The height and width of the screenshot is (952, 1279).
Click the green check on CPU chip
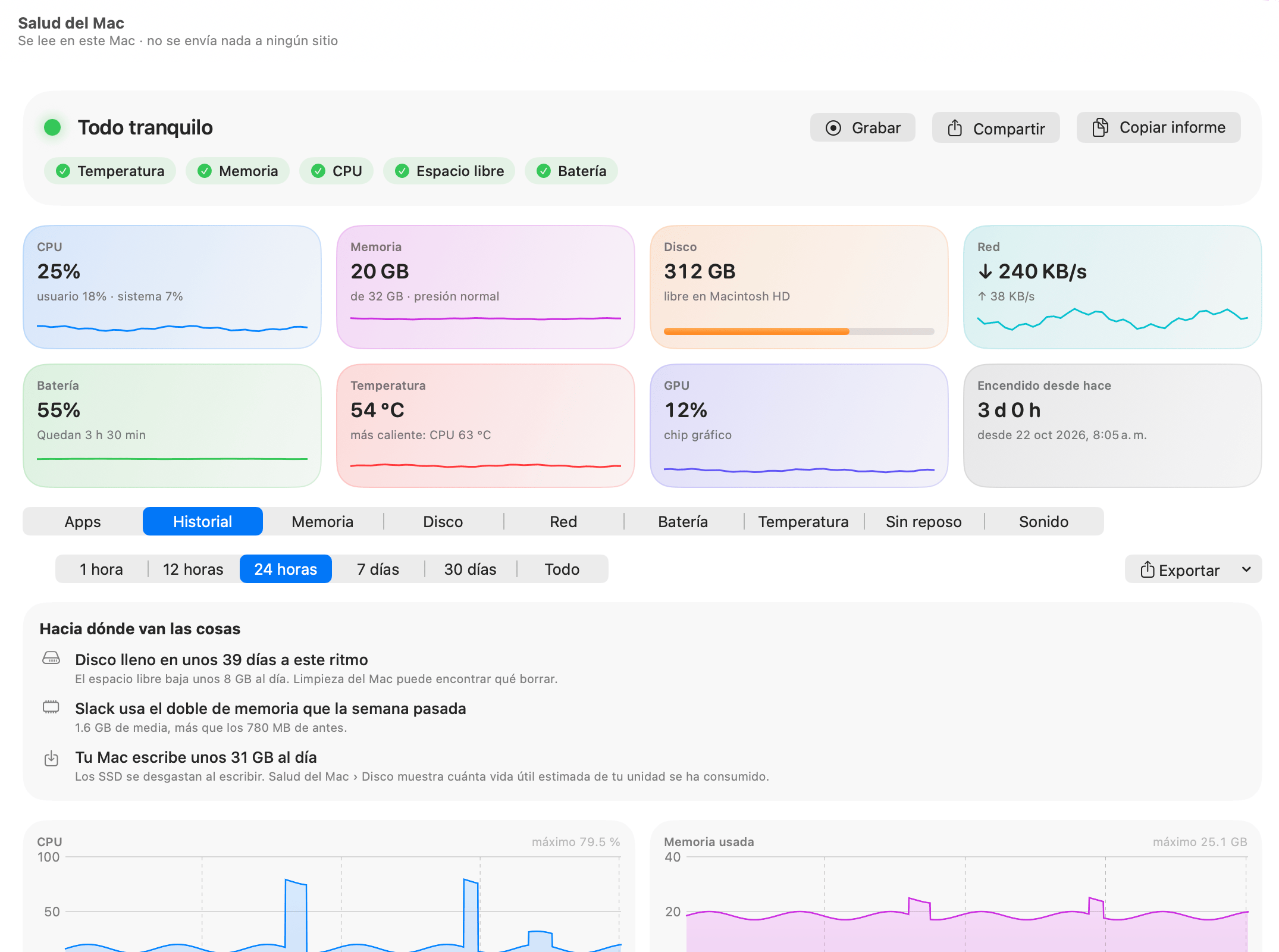coord(318,171)
